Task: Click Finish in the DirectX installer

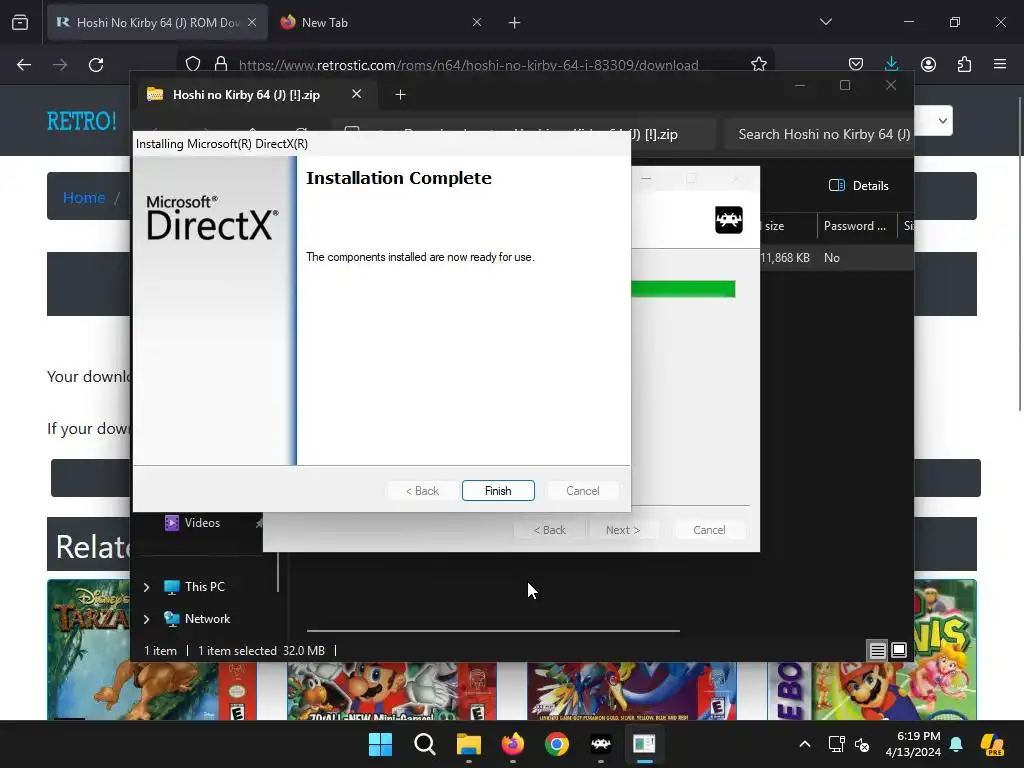Action: [498, 490]
